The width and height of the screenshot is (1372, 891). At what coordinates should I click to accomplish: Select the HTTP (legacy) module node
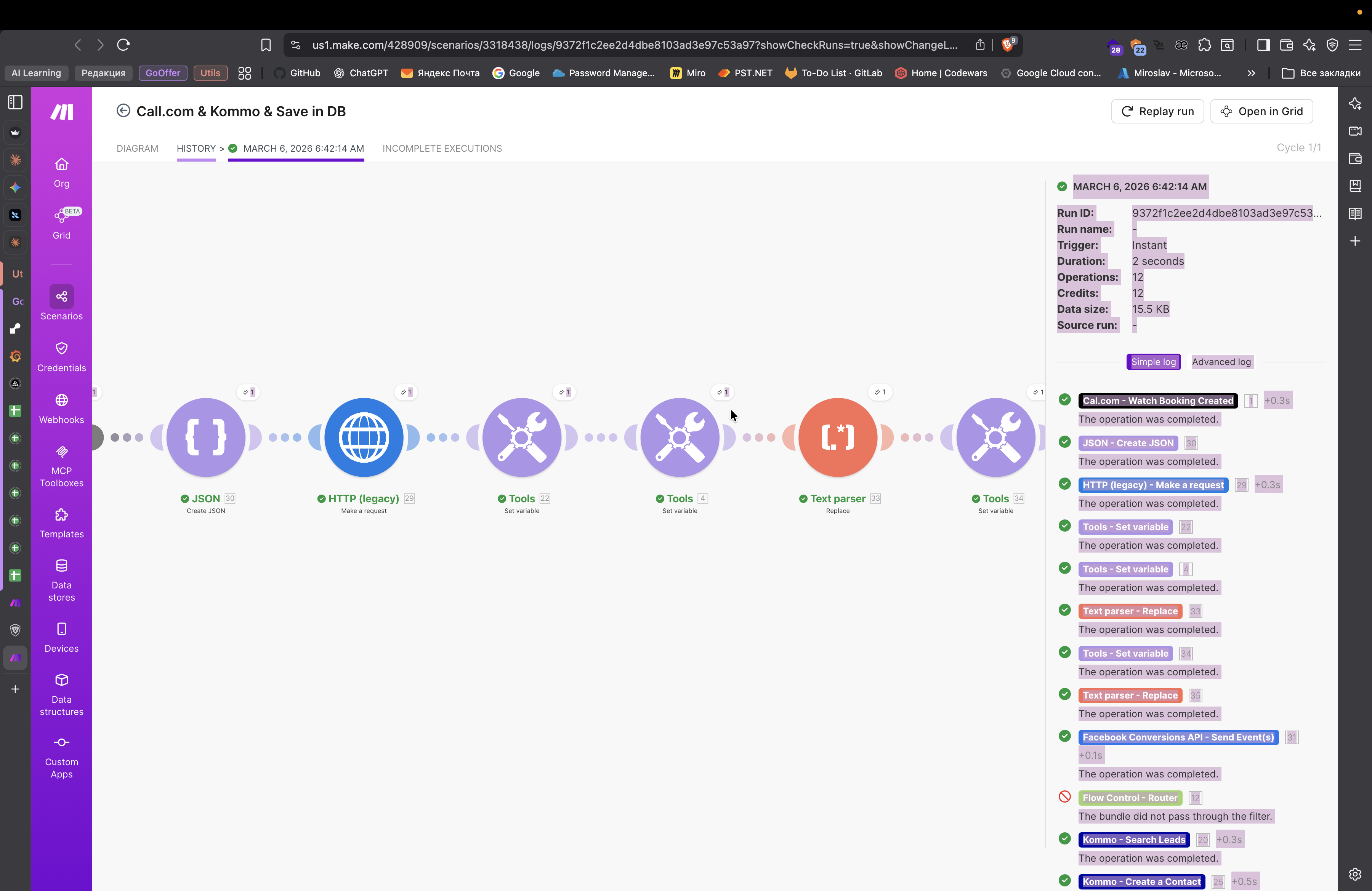point(364,437)
